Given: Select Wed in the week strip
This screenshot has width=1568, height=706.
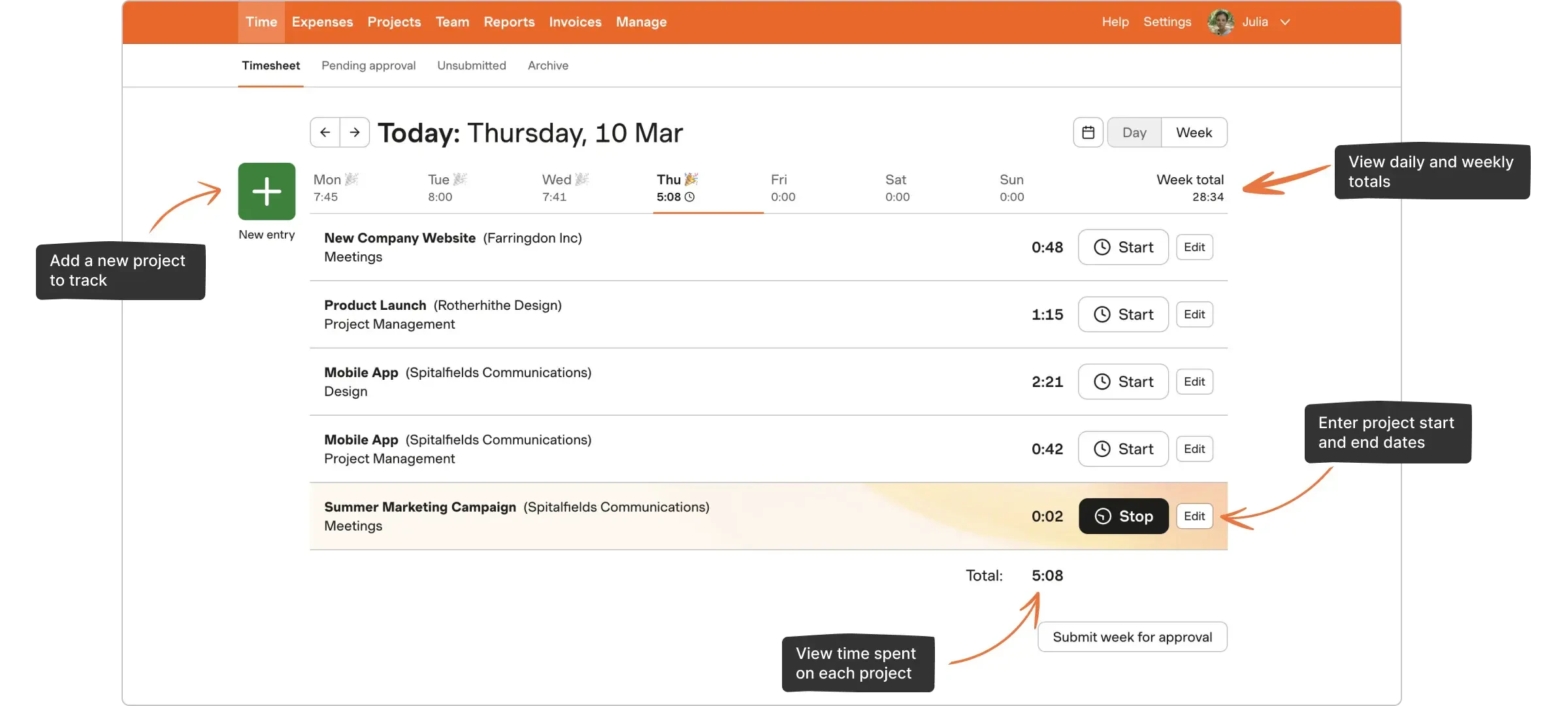Looking at the screenshot, I should coord(565,188).
